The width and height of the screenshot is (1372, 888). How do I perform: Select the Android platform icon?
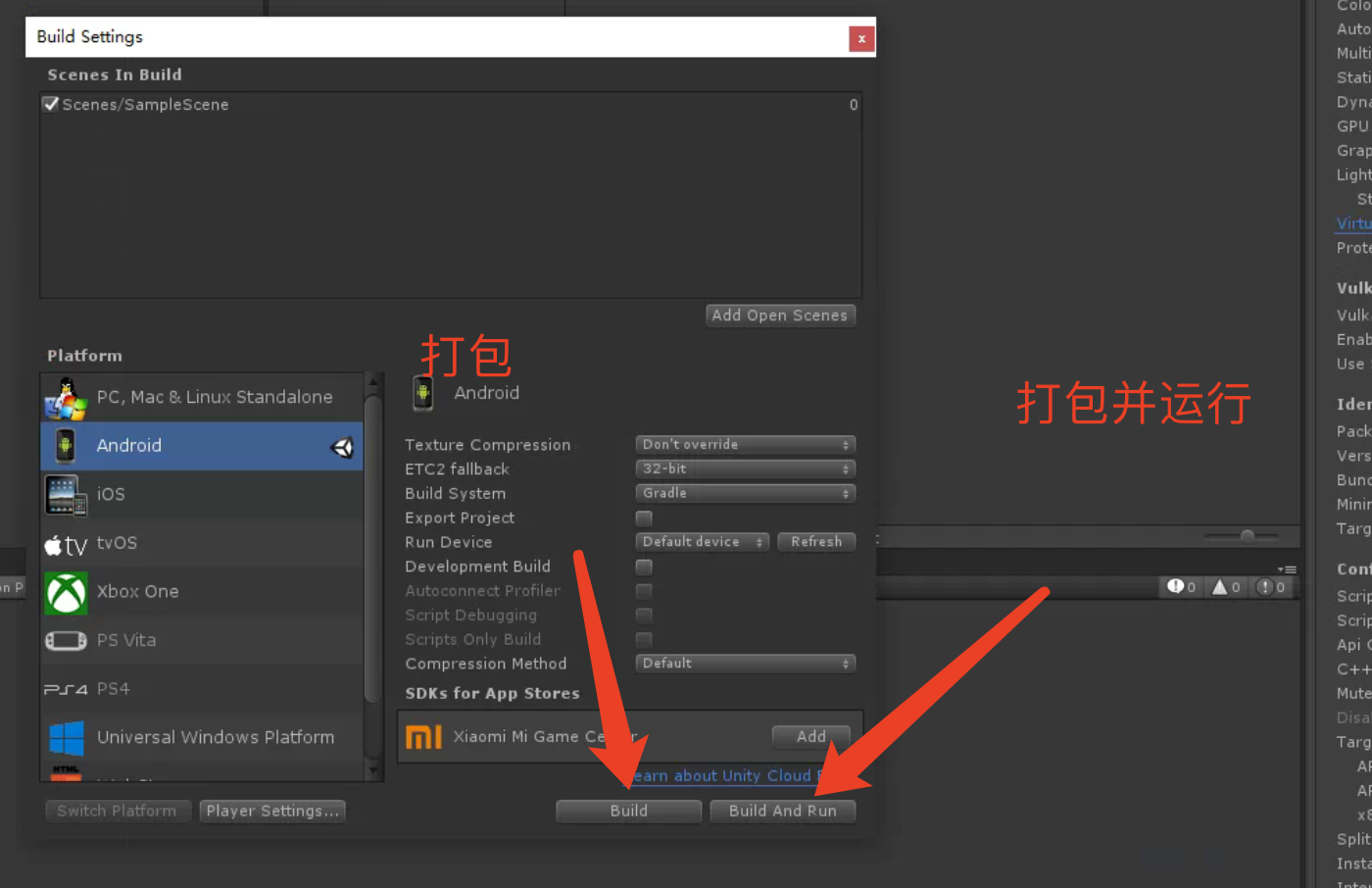(66, 446)
